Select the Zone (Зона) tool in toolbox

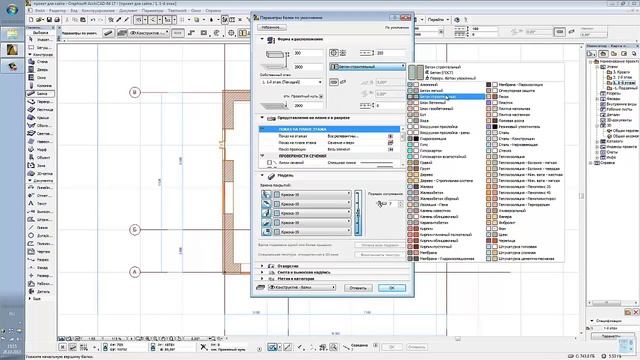click(40, 165)
